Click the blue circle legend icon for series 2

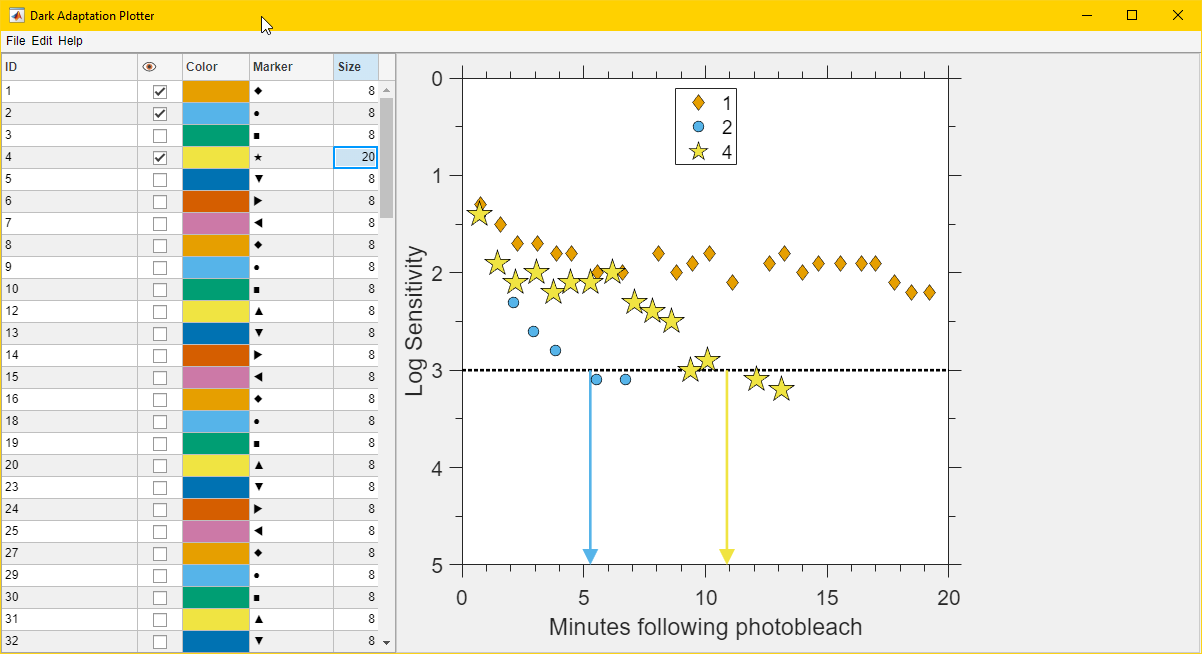coord(698,127)
